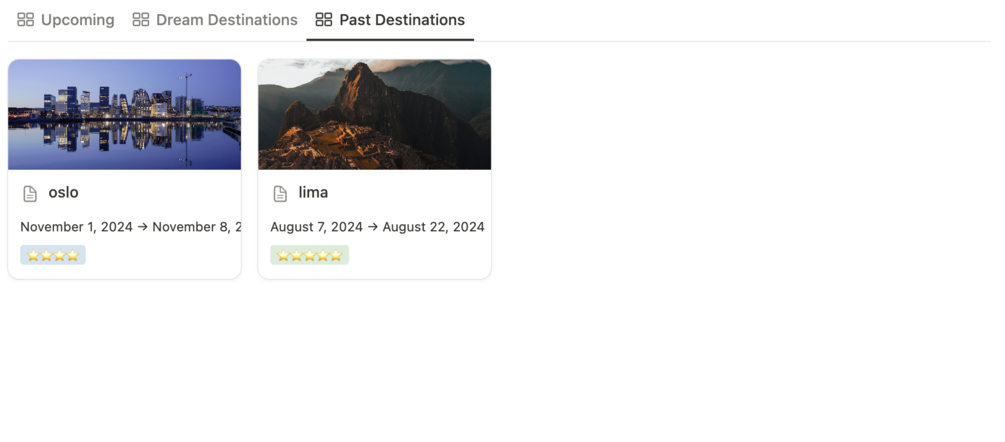Select the Past Destinations tab label
Image resolution: width=1005 pixels, height=442 pixels.
pyautogui.click(x=402, y=20)
